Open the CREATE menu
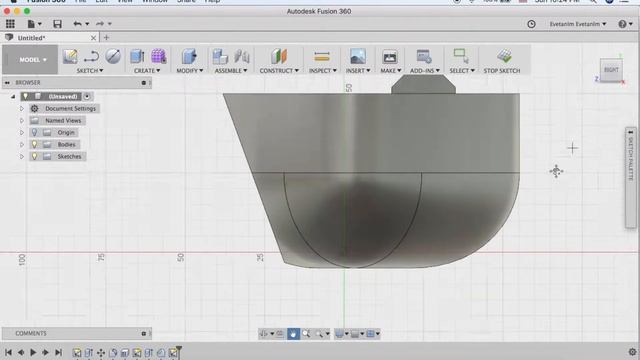The width and height of the screenshot is (640, 360). (x=147, y=71)
